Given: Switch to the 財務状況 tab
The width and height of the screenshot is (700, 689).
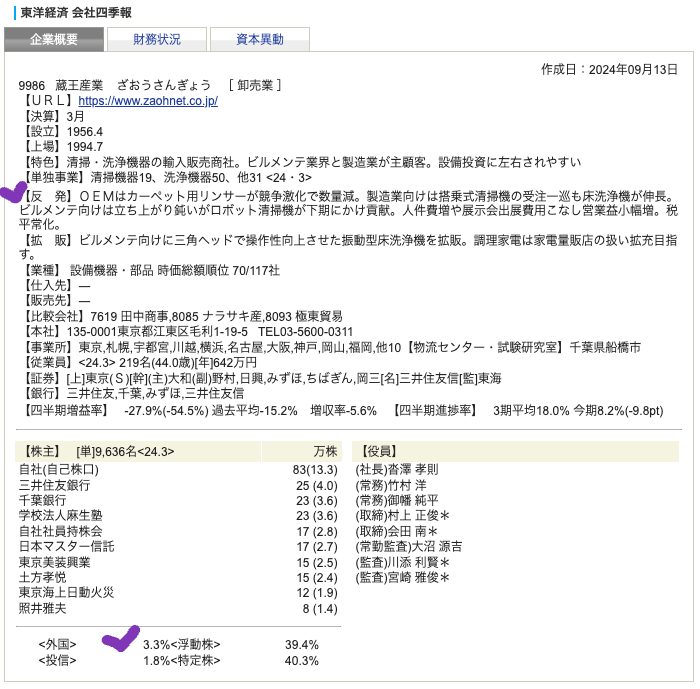Looking at the screenshot, I should (157, 39).
